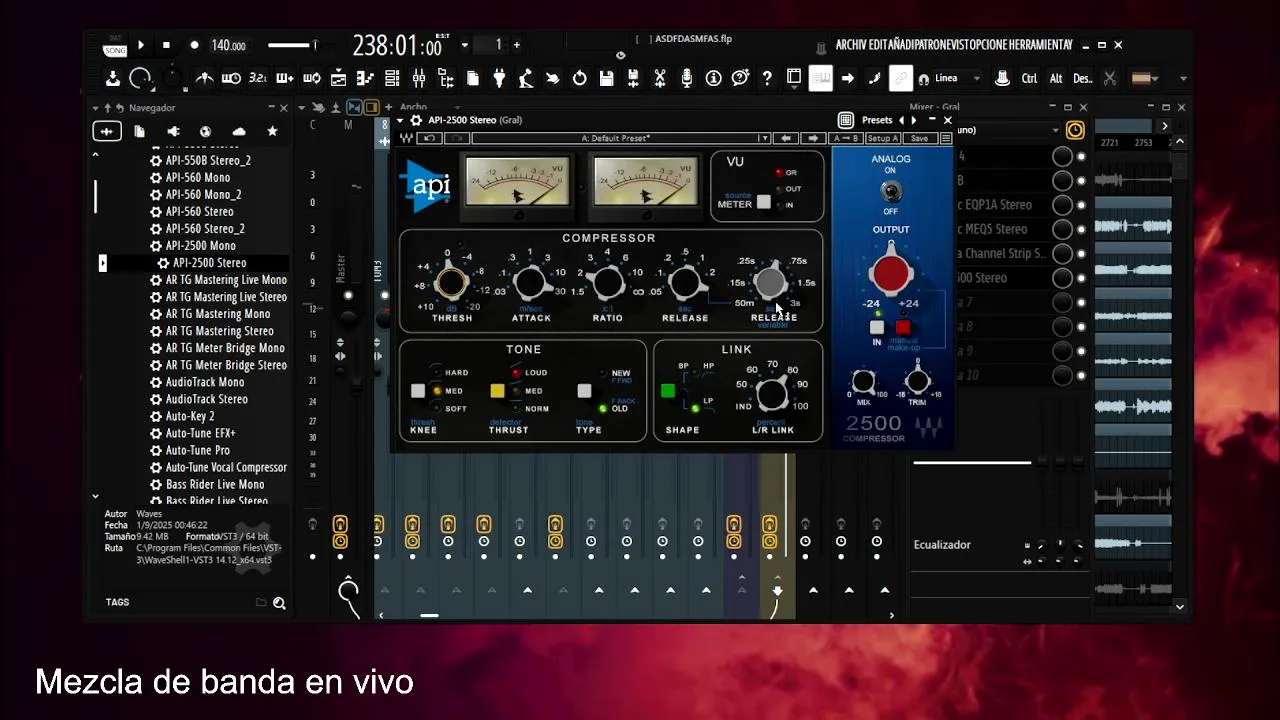Click the download arrow icon in toolbar
The image size is (1280, 720).
(113, 78)
